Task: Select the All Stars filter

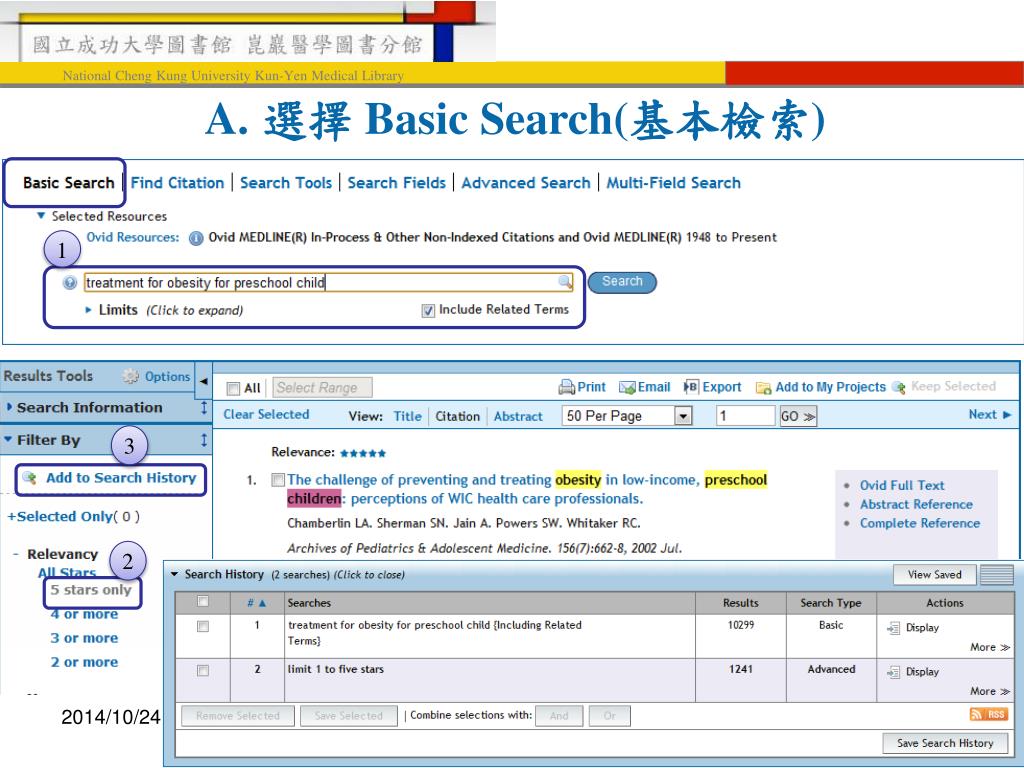Action: pyautogui.click(x=67, y=573)
